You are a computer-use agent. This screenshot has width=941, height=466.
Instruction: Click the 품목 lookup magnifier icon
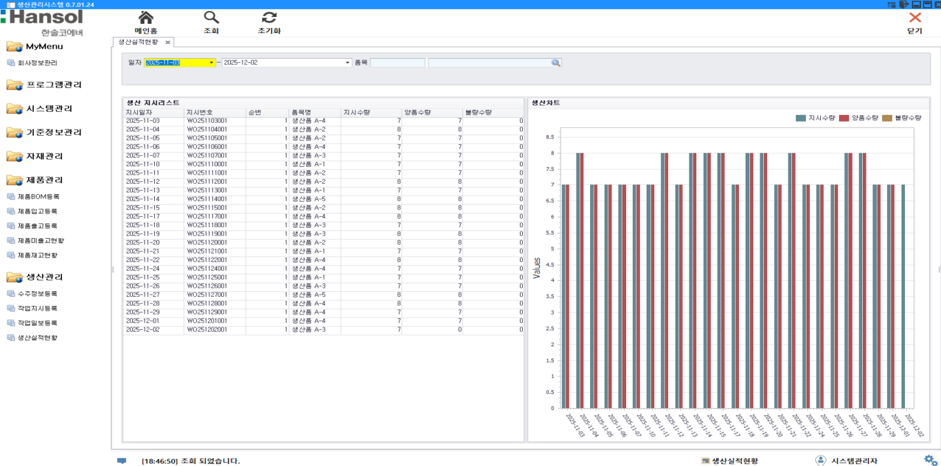pos(556,63)
